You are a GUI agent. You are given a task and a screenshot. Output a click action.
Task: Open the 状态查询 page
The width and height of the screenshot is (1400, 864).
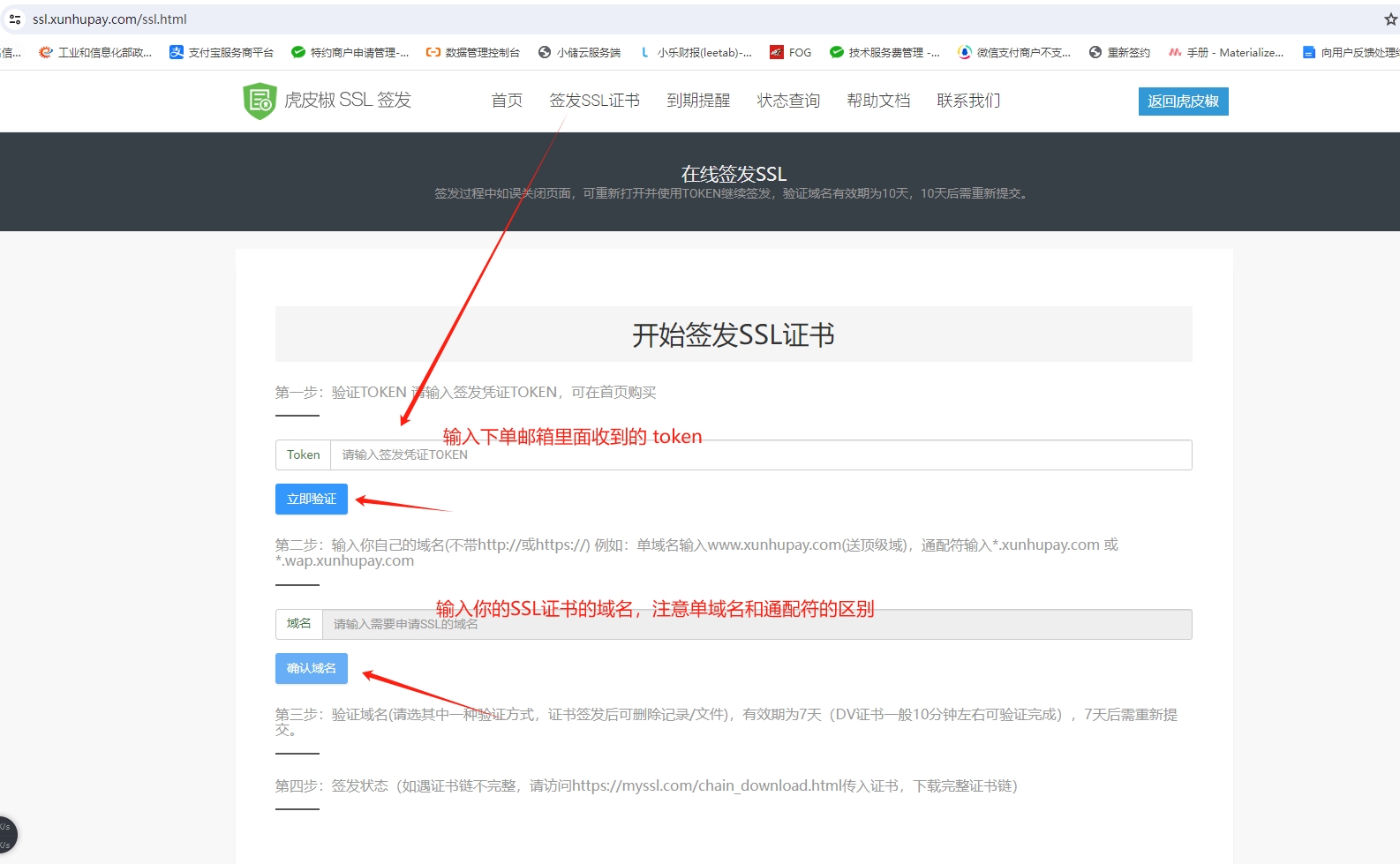(x=788, y=101)
